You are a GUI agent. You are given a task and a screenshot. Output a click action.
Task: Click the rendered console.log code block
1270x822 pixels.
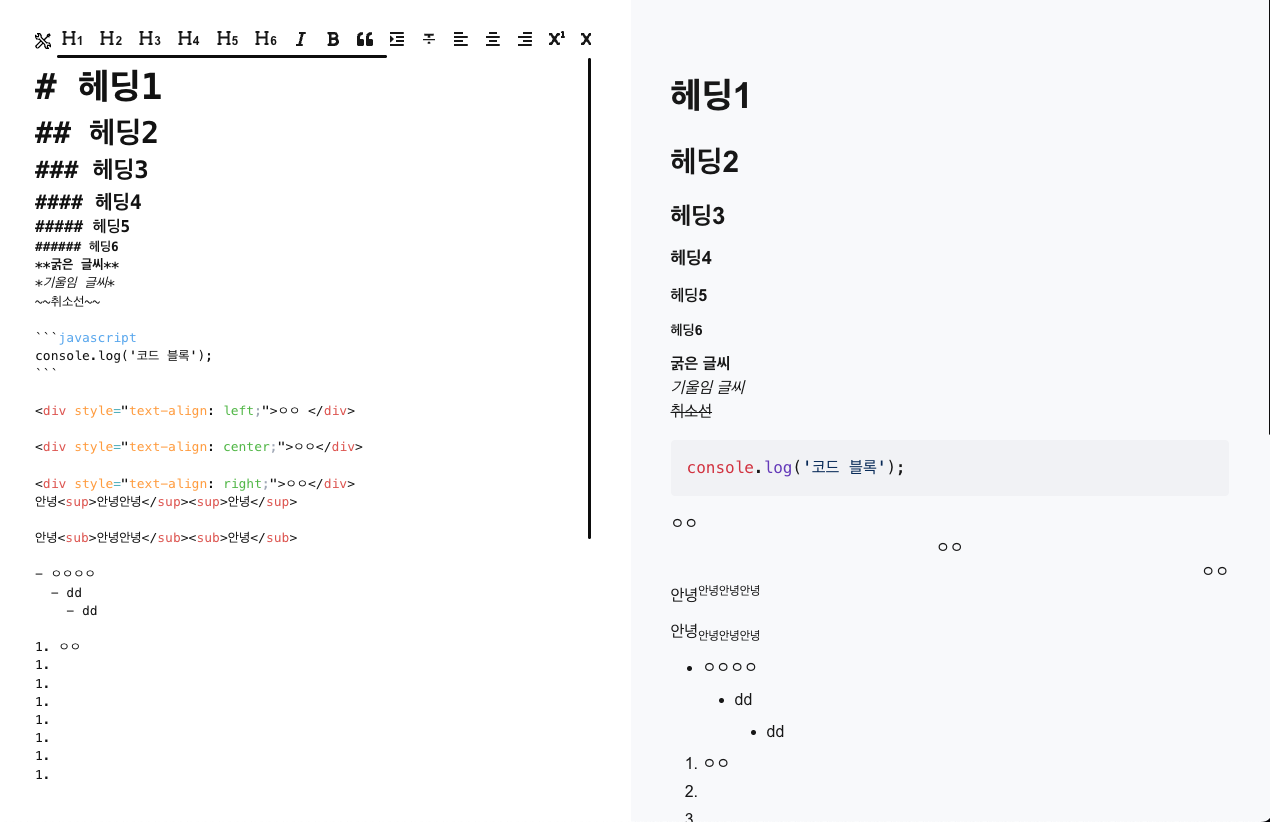[x=949, y=468]
